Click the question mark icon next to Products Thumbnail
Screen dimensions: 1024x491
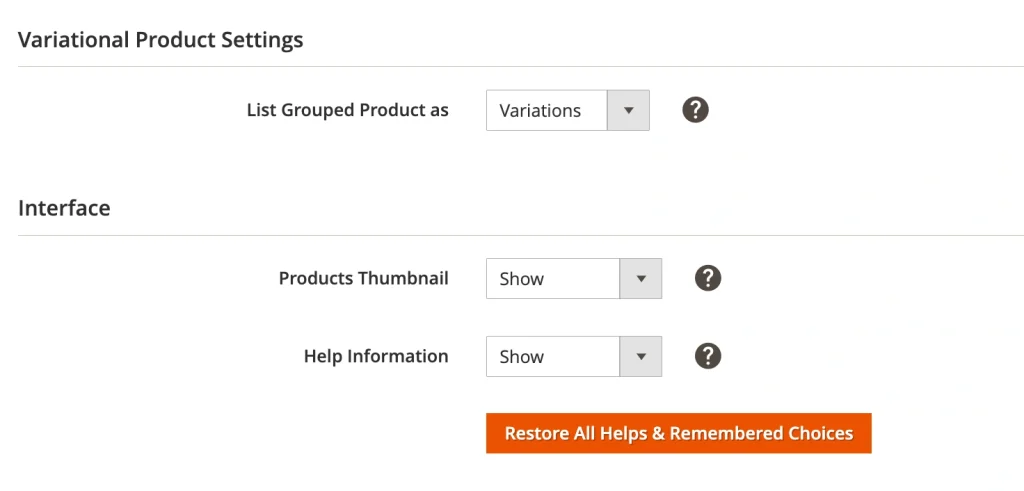pyautogui.click(x=708, y=278)
